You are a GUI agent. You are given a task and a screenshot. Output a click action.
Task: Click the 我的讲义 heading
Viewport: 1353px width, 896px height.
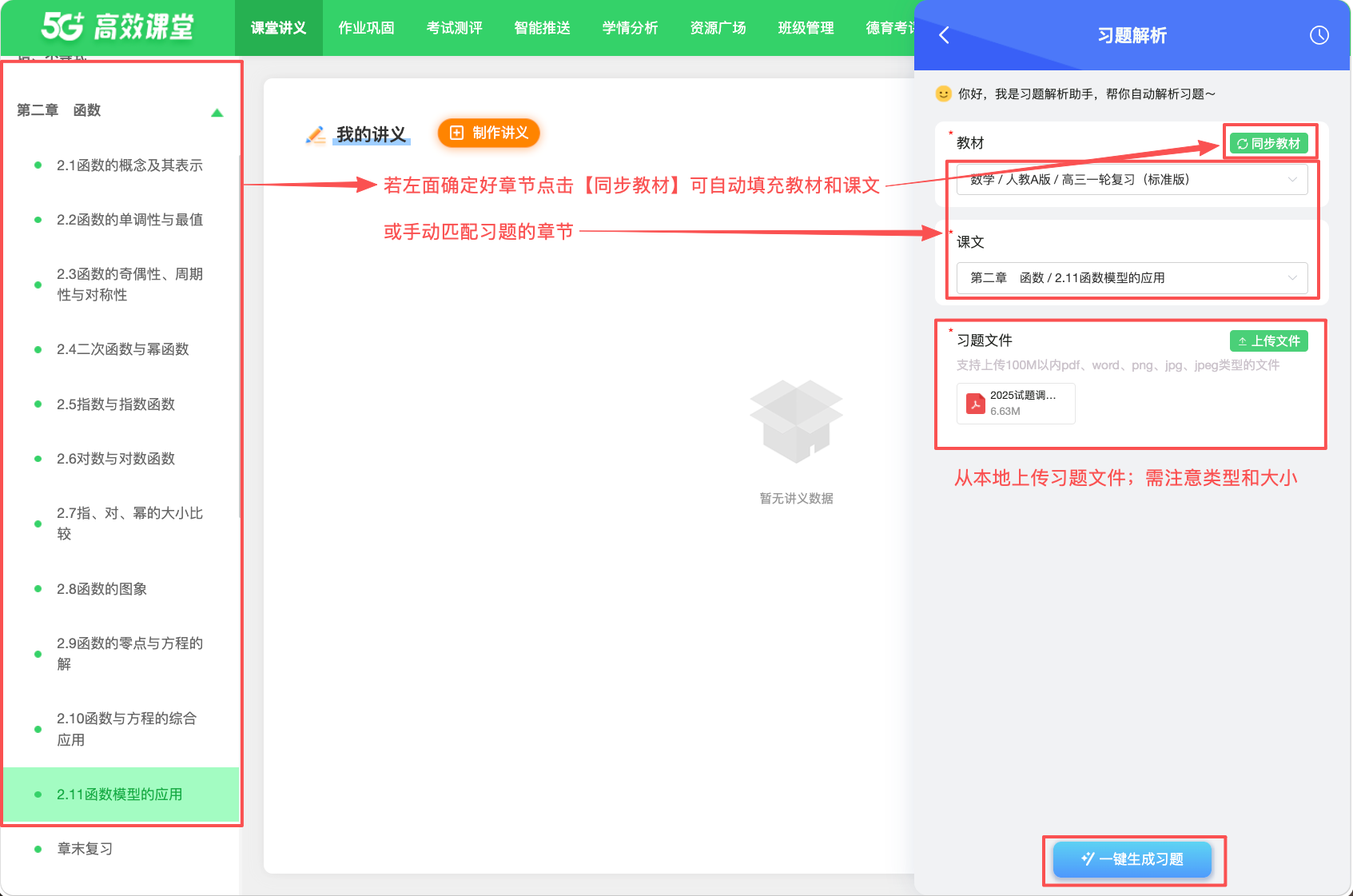(x=372, y=134)
